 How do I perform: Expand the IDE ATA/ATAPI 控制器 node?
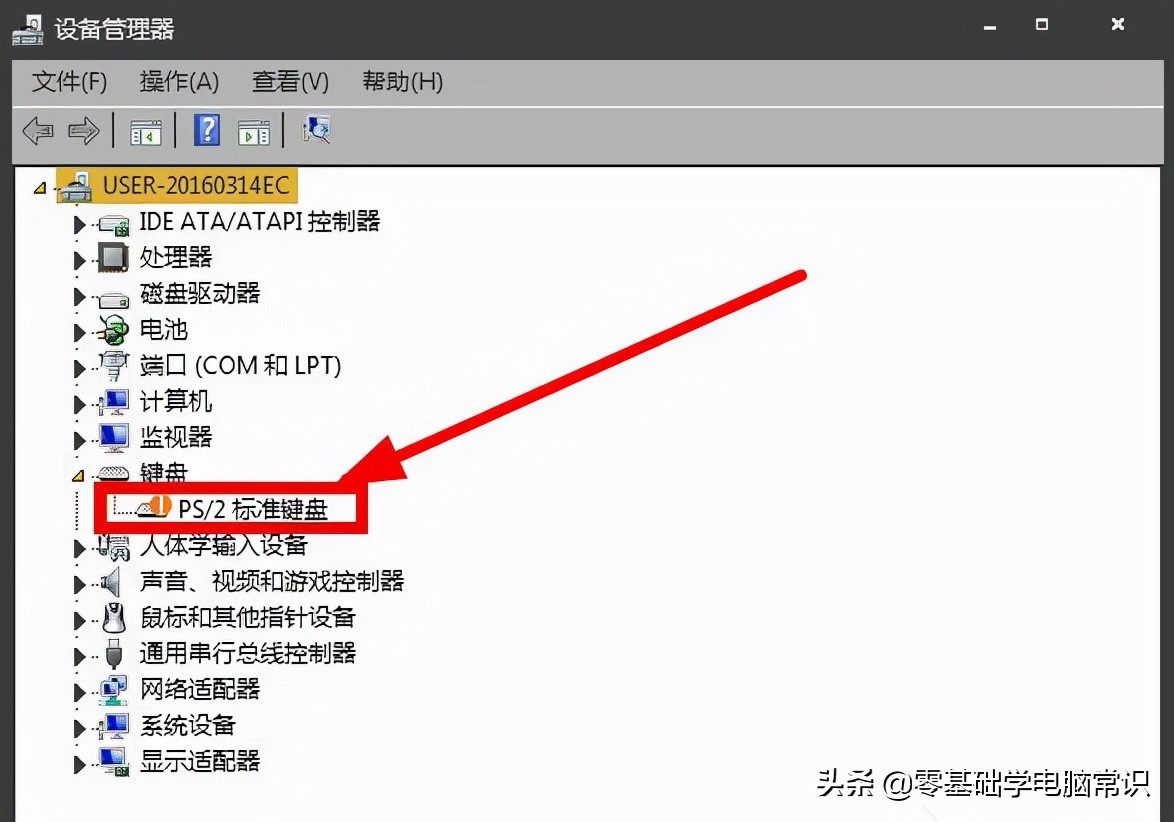(80, 222)
